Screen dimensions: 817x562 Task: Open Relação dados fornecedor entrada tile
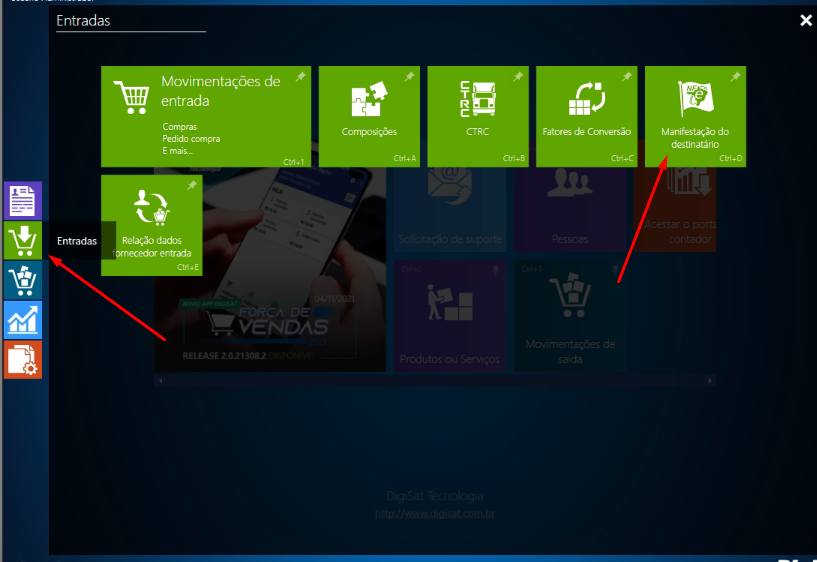(x=152, y=225)
